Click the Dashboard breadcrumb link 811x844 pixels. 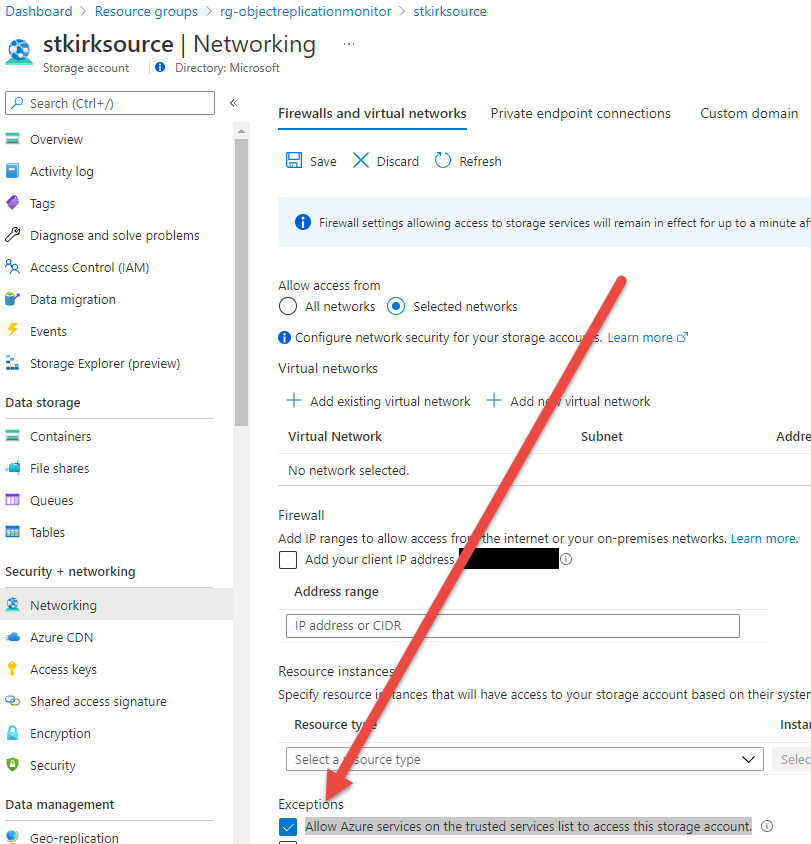tap(39, 11)
